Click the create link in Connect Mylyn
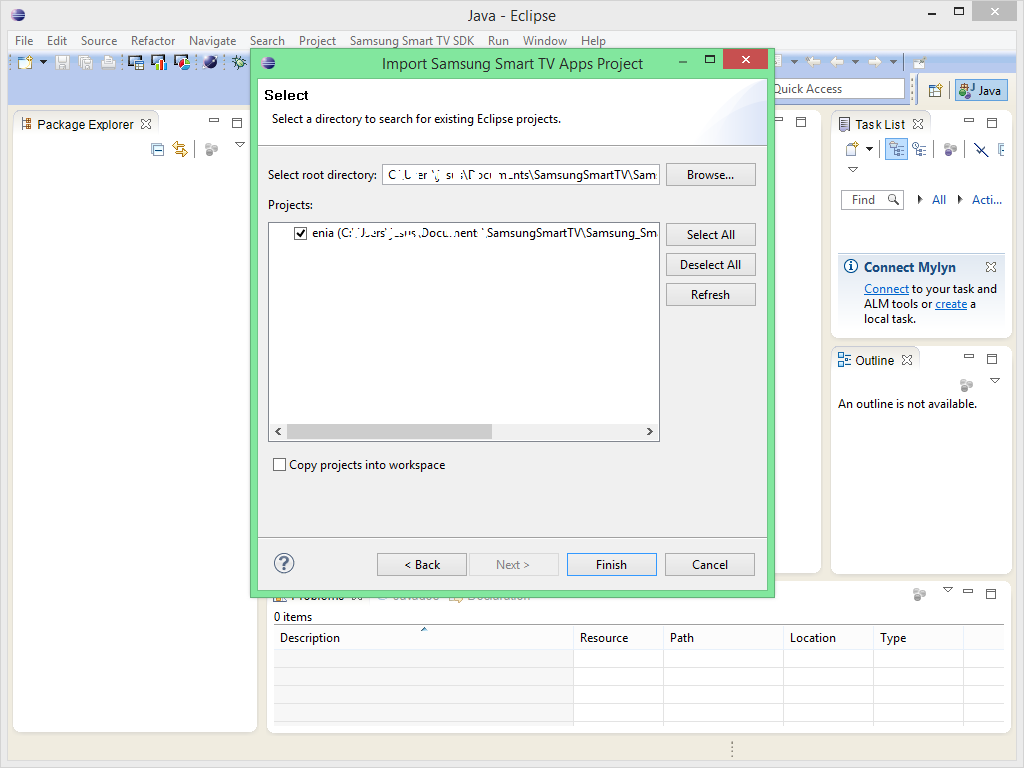The image size is (1024, 768). [951, 304]
